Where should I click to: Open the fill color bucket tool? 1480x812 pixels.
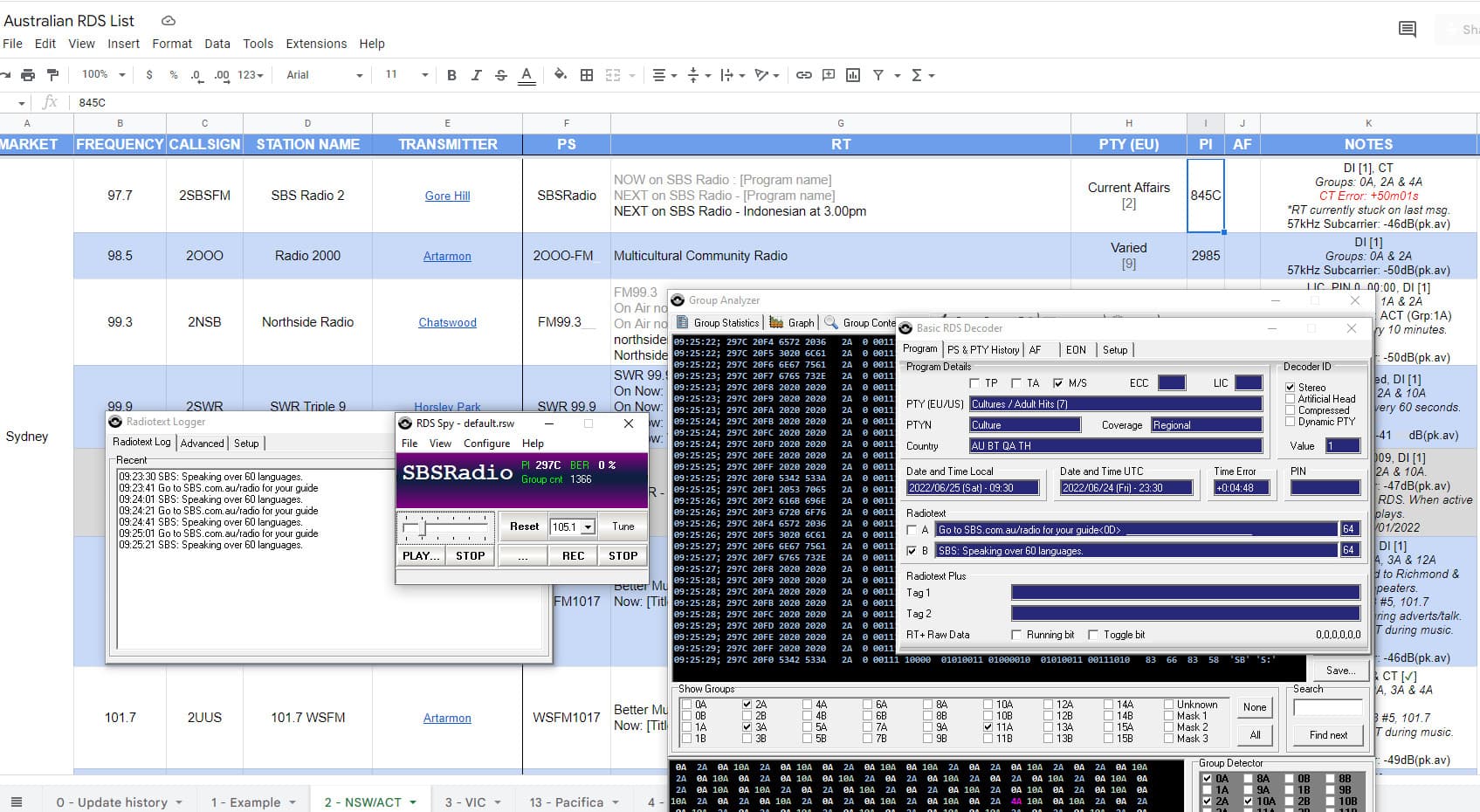(560, 75)
